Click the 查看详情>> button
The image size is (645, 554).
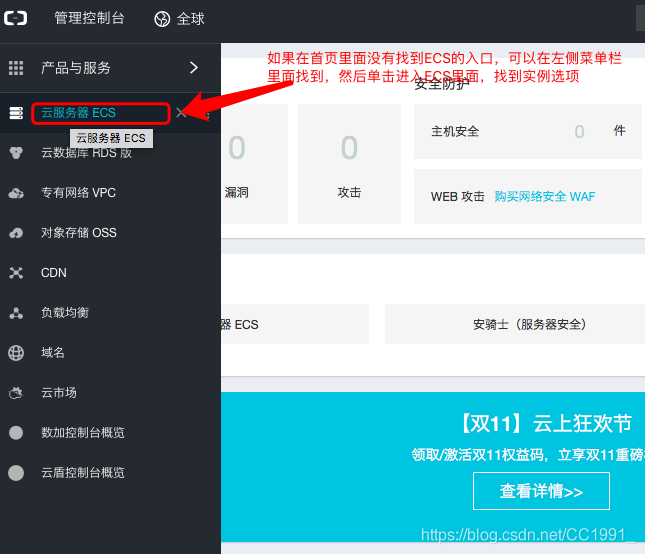pos(541,491)
